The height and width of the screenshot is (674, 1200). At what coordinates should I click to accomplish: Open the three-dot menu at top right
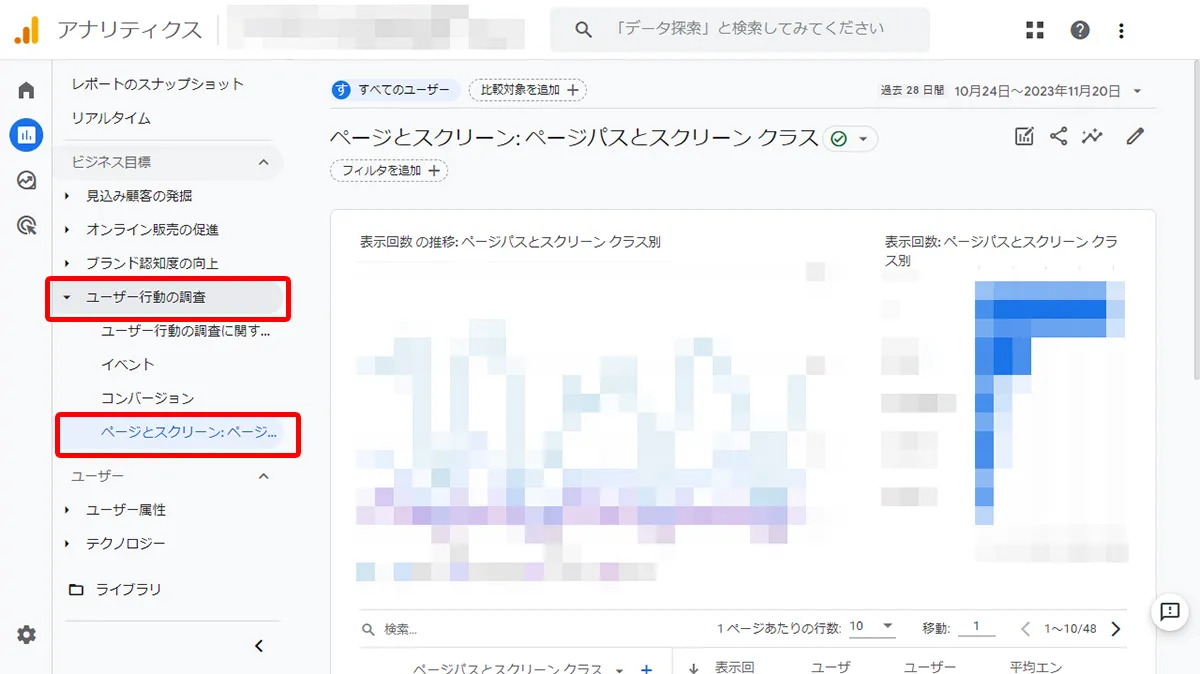pos(1120,29)
